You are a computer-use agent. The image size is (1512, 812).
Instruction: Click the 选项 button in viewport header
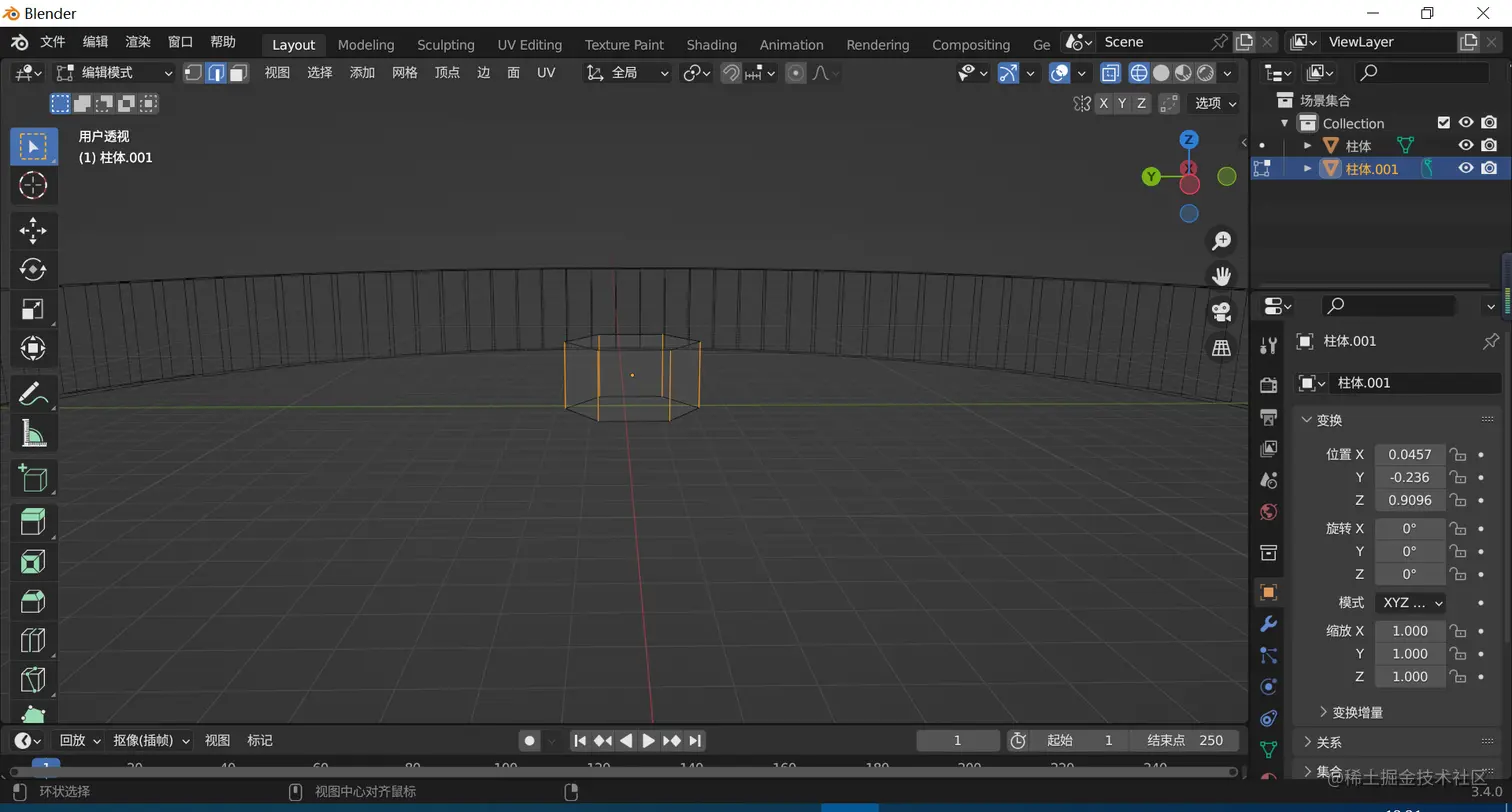pos(1215,103)
